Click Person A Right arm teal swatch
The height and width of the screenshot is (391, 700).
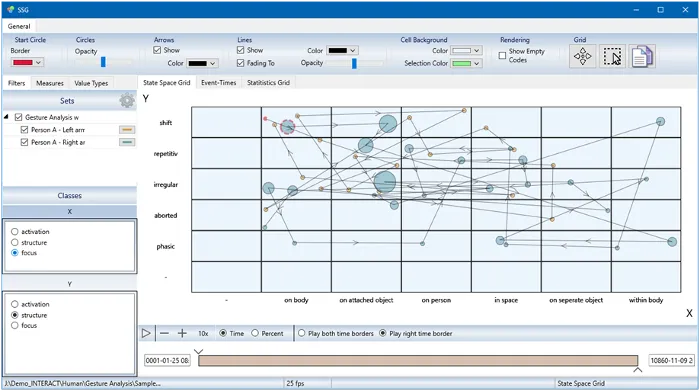click(x=127, y=142)
